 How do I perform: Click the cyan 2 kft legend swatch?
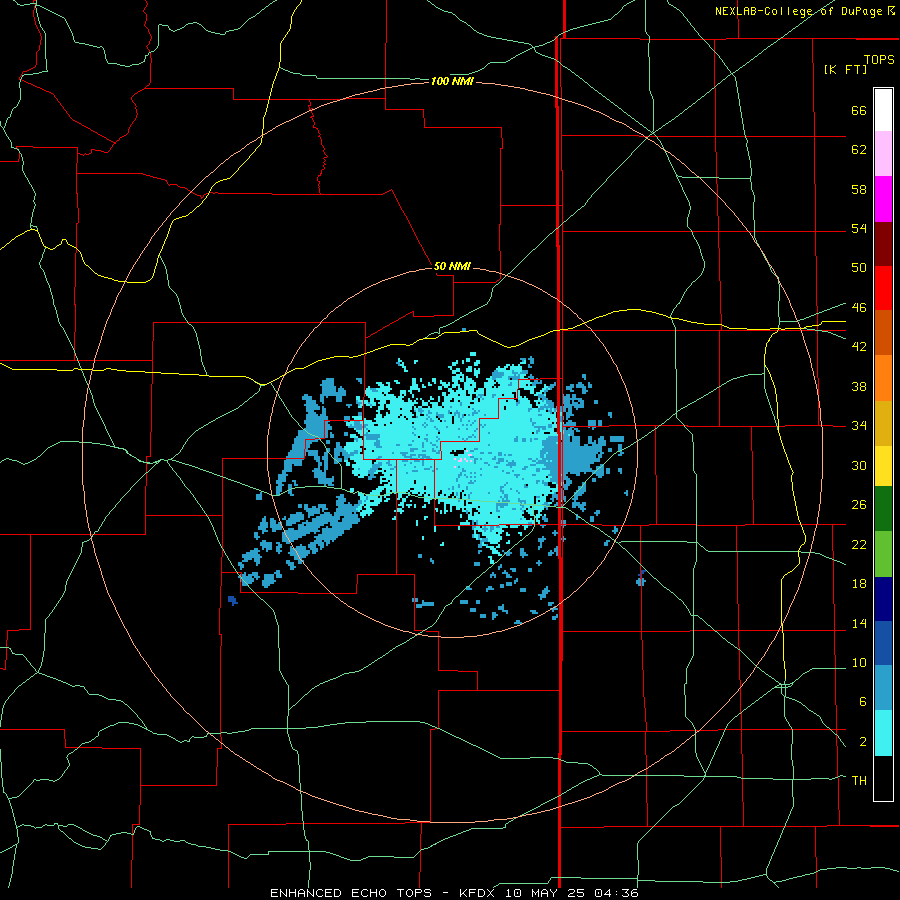click(x=883, y=733)
